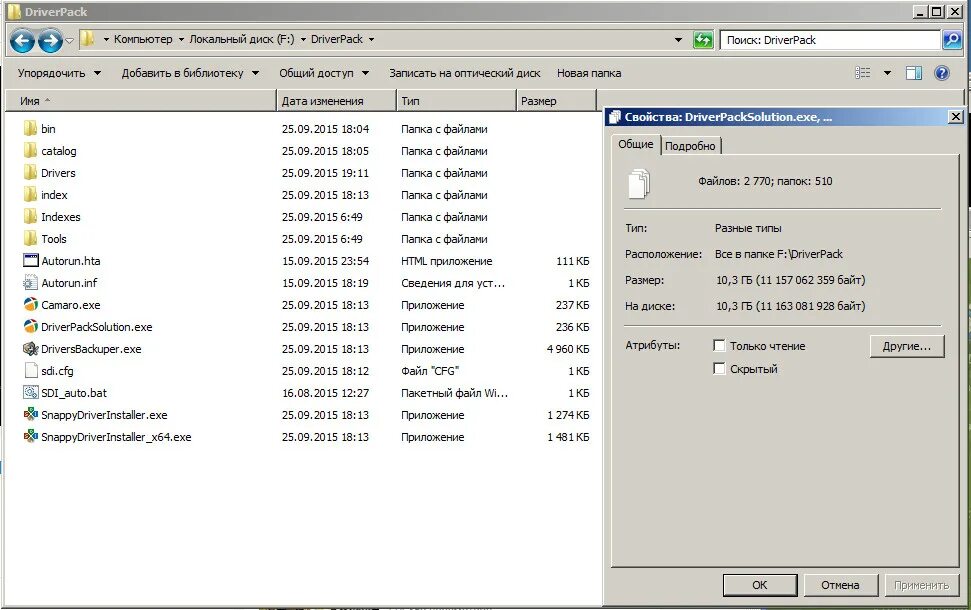Viewport: 971px width, 610px height.
Task: Click the SnappyDriverInstaller.exe icon
Action: pyautogui.click(x=30, y=414)
